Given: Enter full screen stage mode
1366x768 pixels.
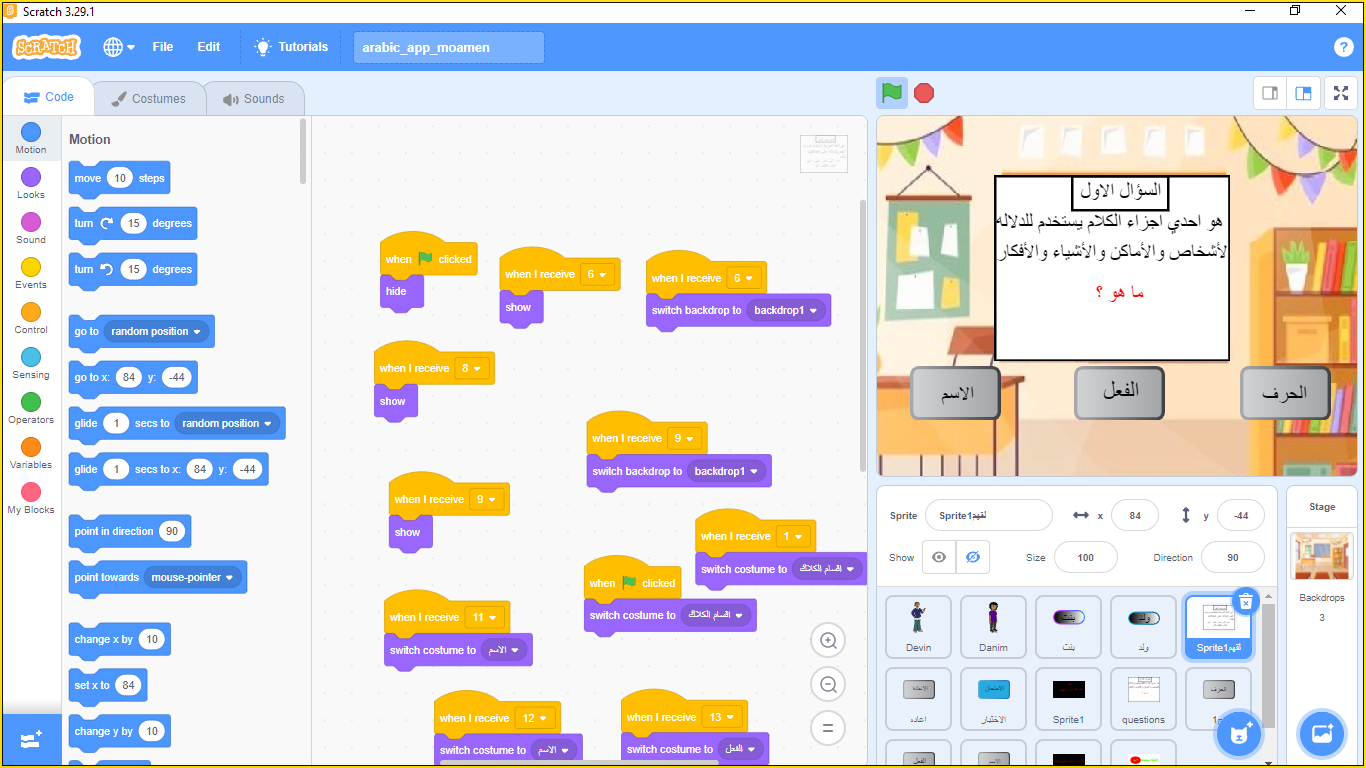Looking at the screenshot, I should click(x=1341, y=93).
